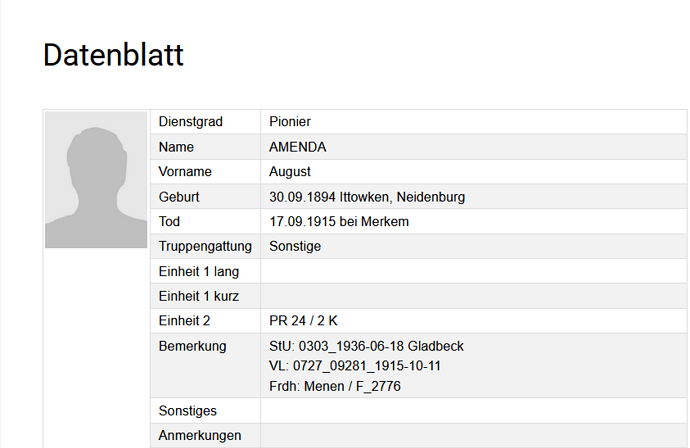Select death entry 17.09.1915 bei Merkem

click(x=339, y=221)
